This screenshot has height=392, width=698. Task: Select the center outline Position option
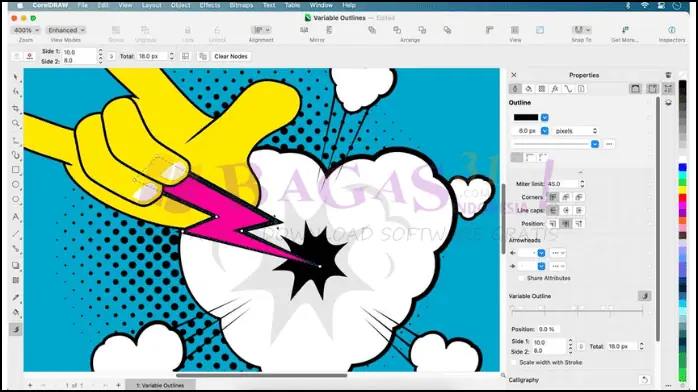565,224
